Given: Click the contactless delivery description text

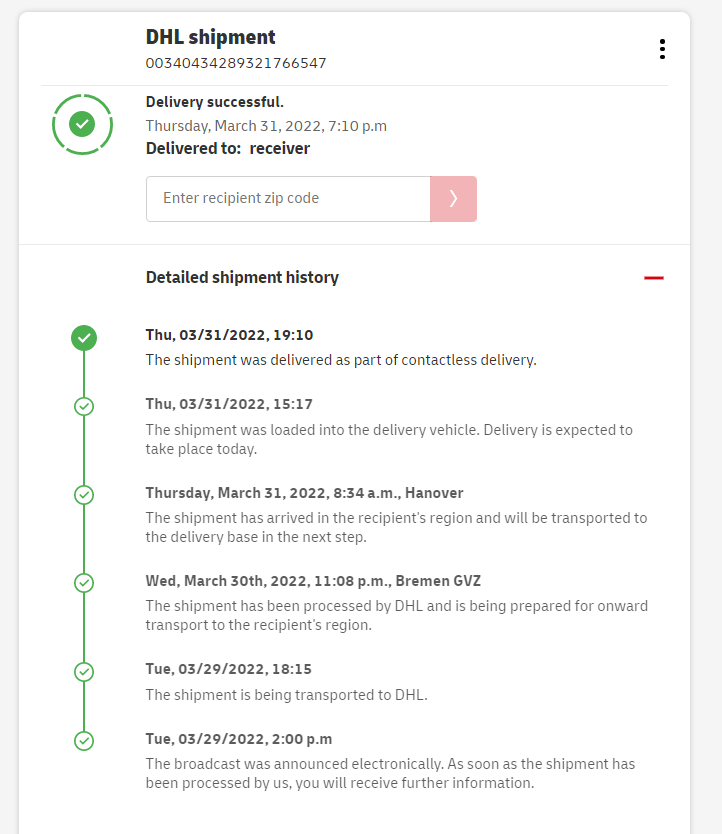Looking at the screenshot, I should (341, 360).
